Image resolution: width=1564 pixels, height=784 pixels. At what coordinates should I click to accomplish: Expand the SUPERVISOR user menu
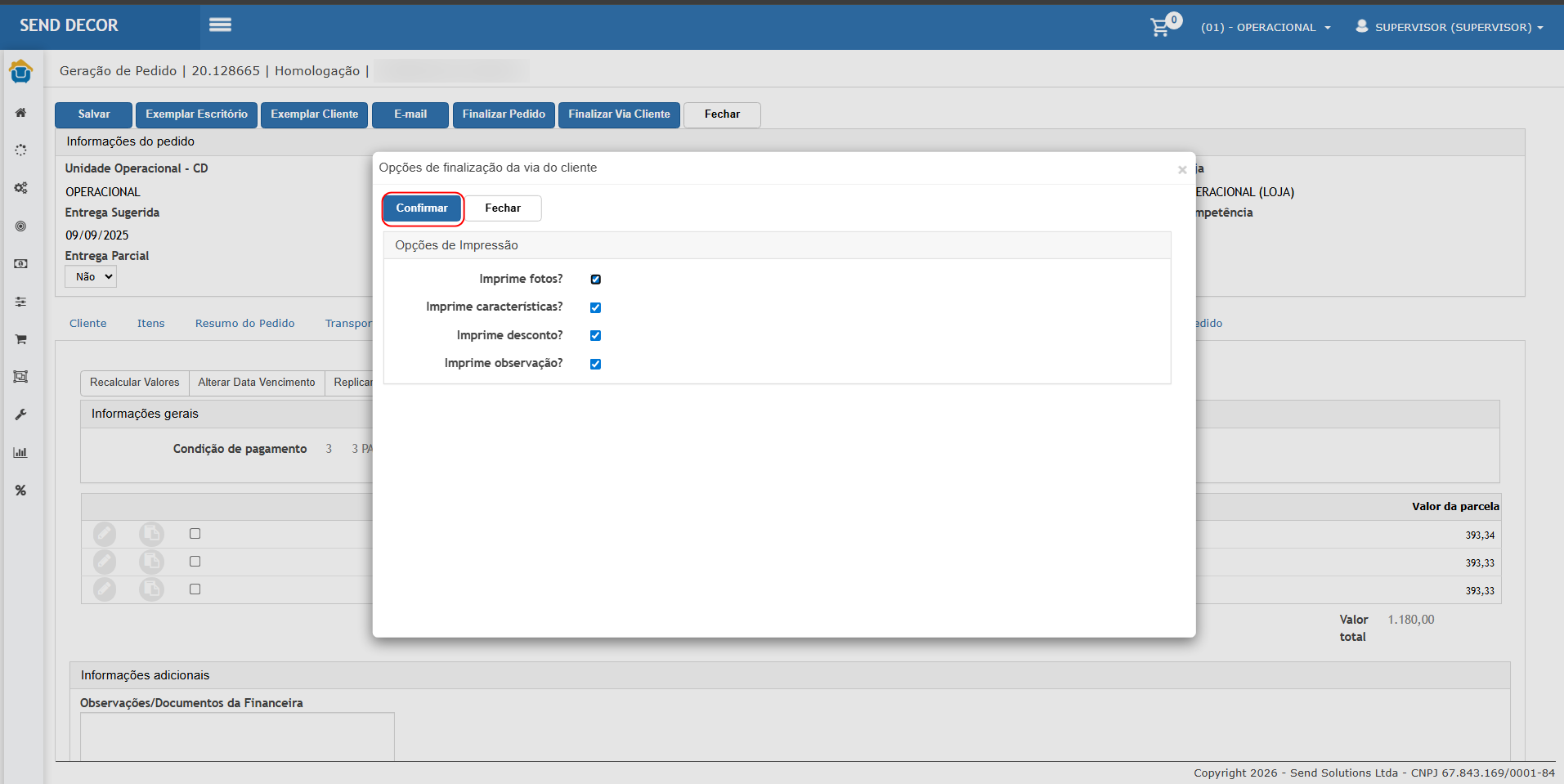[1450, 28]
